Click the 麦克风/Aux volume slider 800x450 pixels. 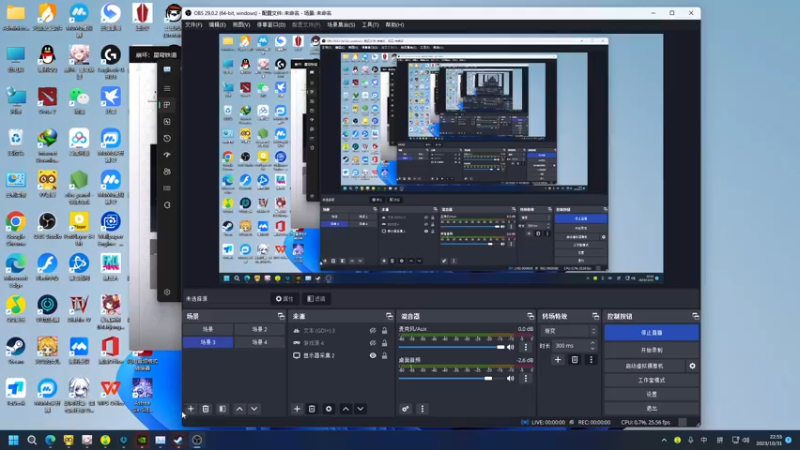(452, 347)
